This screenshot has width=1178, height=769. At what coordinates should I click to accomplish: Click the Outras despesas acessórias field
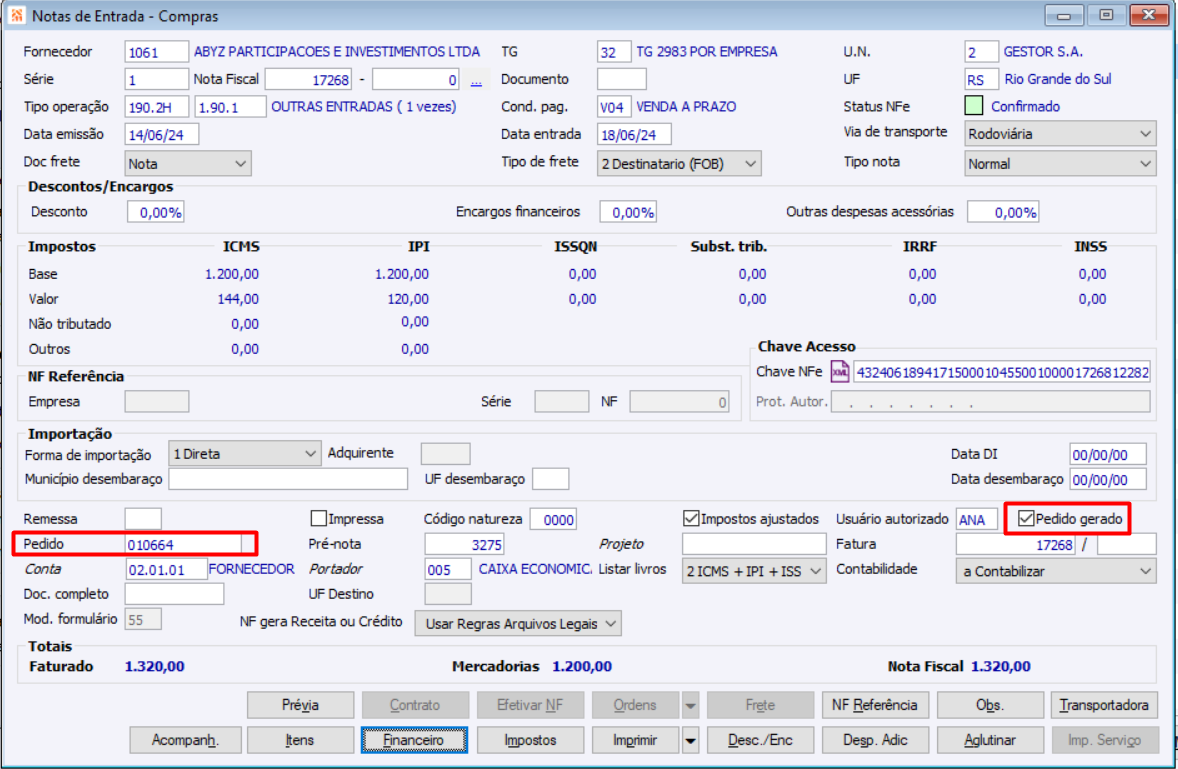pos(1003,213)
